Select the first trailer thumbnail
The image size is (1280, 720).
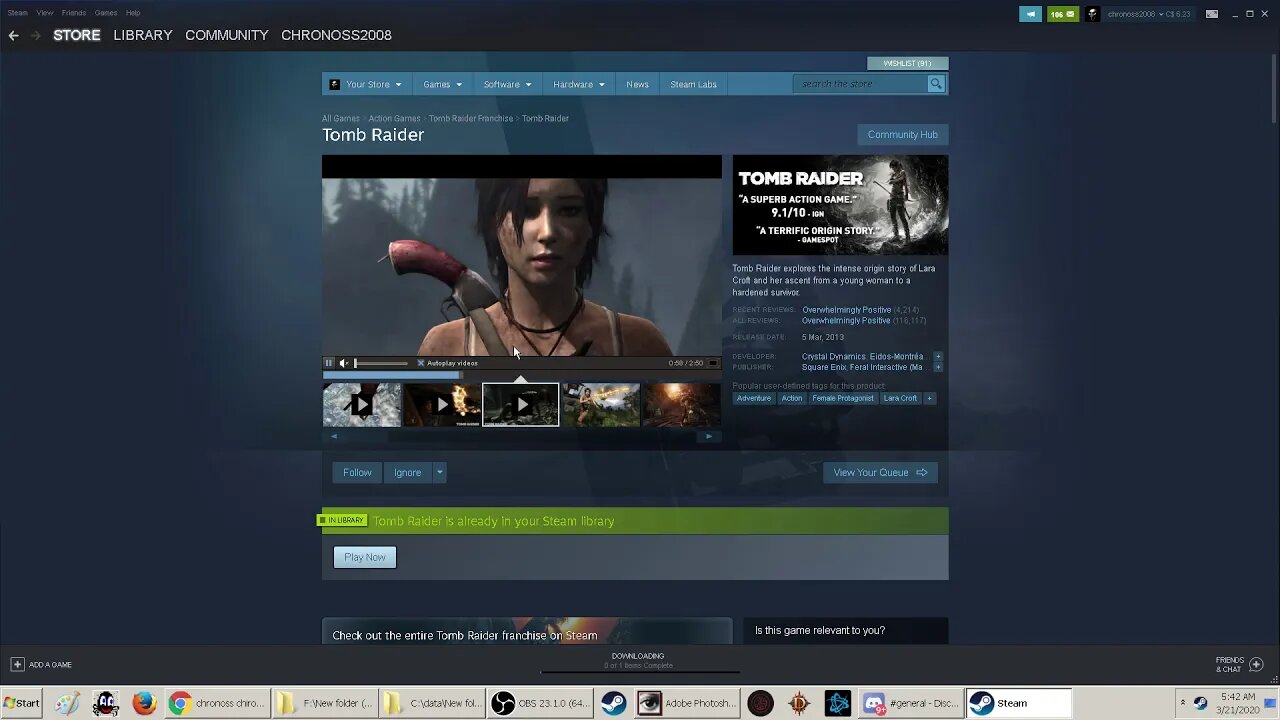click(362, 405)
